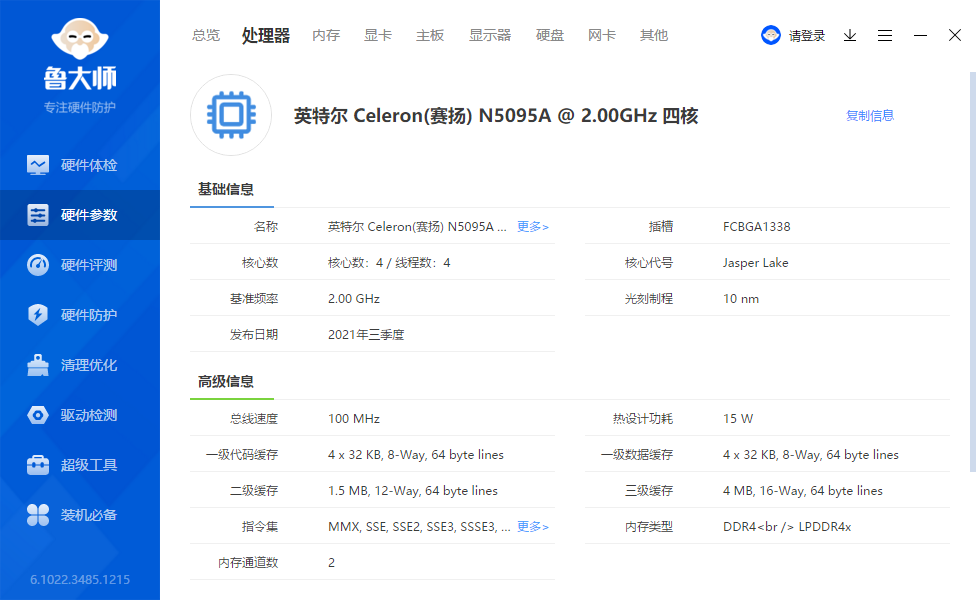
Task: Click the 装机必备 clover icon
Action: (x=38, y=515)
